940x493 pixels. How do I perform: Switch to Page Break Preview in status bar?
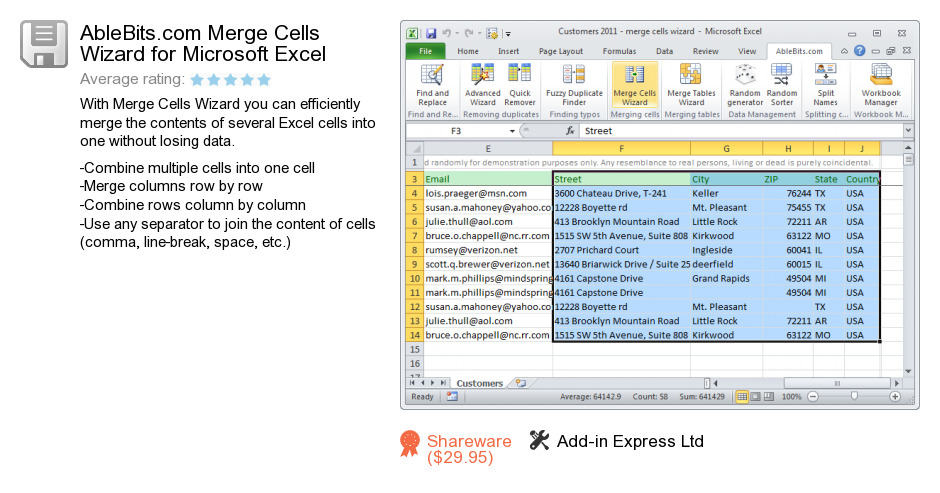coord(769,396)
